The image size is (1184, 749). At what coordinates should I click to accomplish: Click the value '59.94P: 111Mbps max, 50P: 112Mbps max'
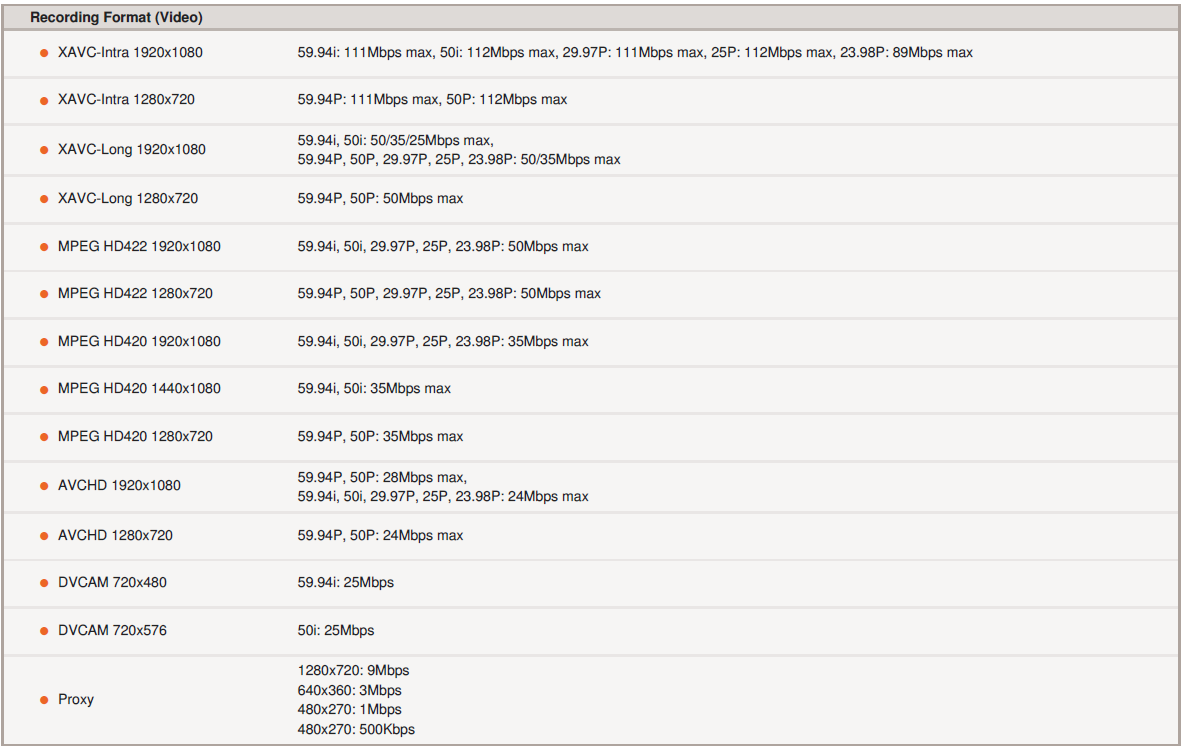click(x=432, y=99)
